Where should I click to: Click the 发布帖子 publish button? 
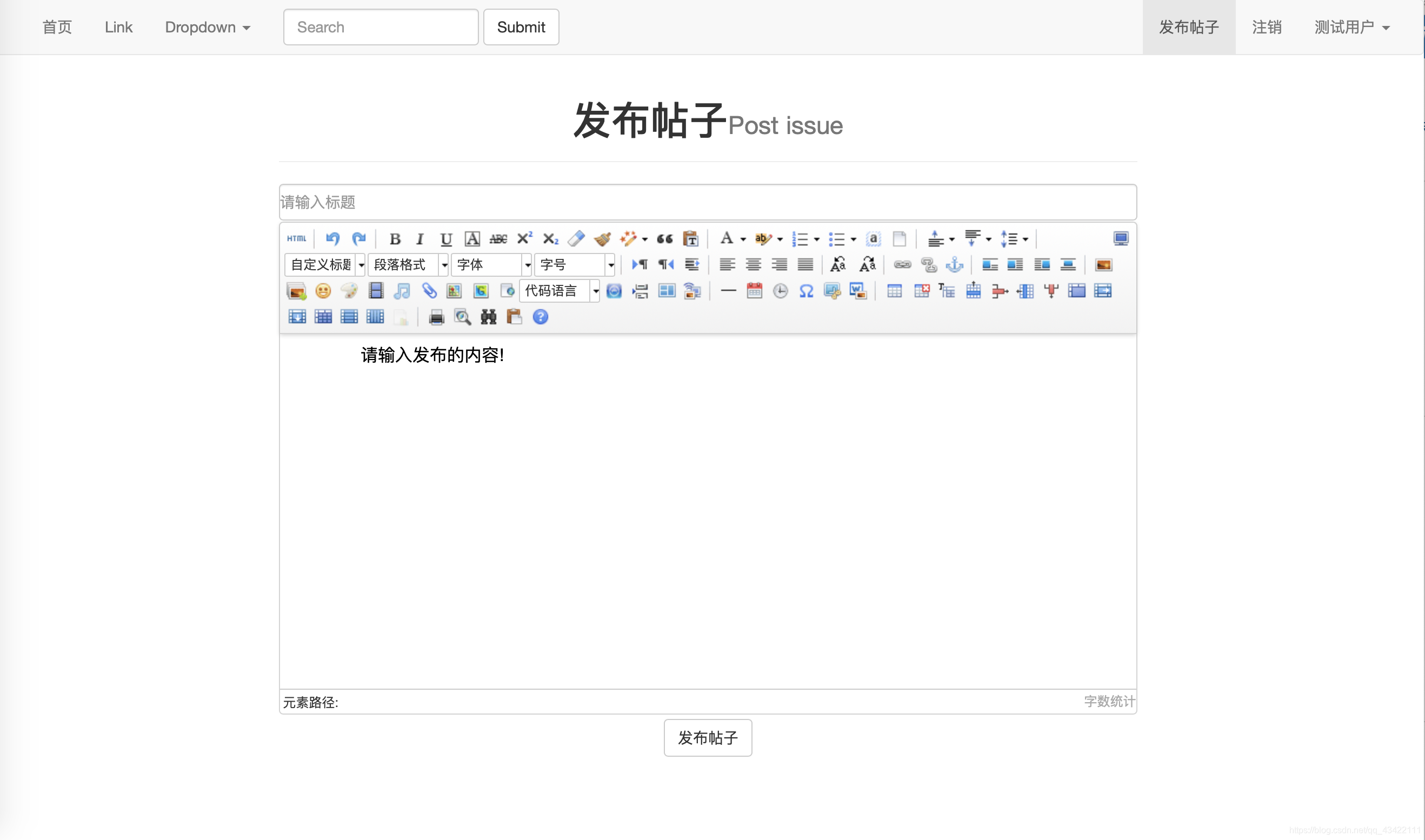click(x=708, y=737)
